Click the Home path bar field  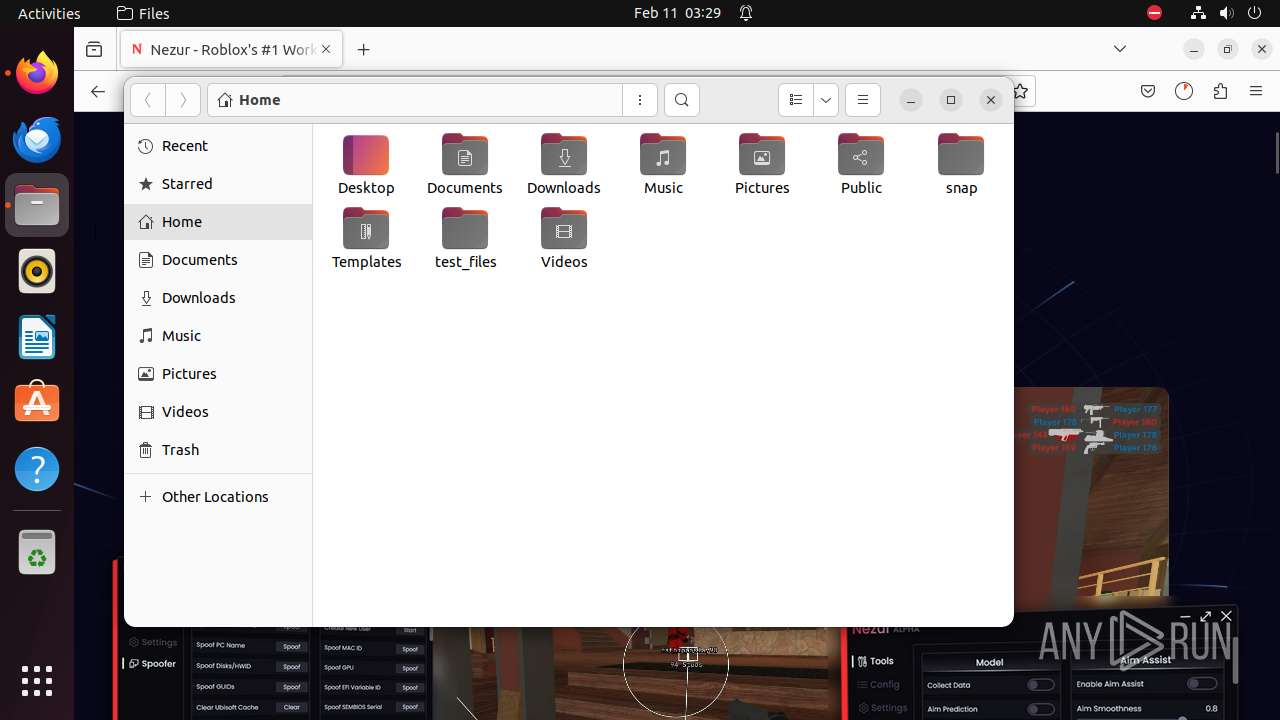click(415, 100)
